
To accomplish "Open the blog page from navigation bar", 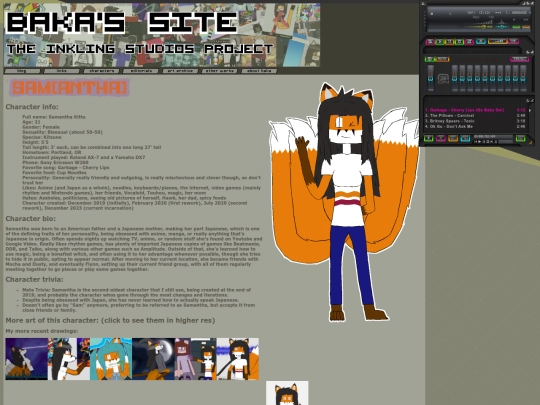I will (x=22, y=71).
